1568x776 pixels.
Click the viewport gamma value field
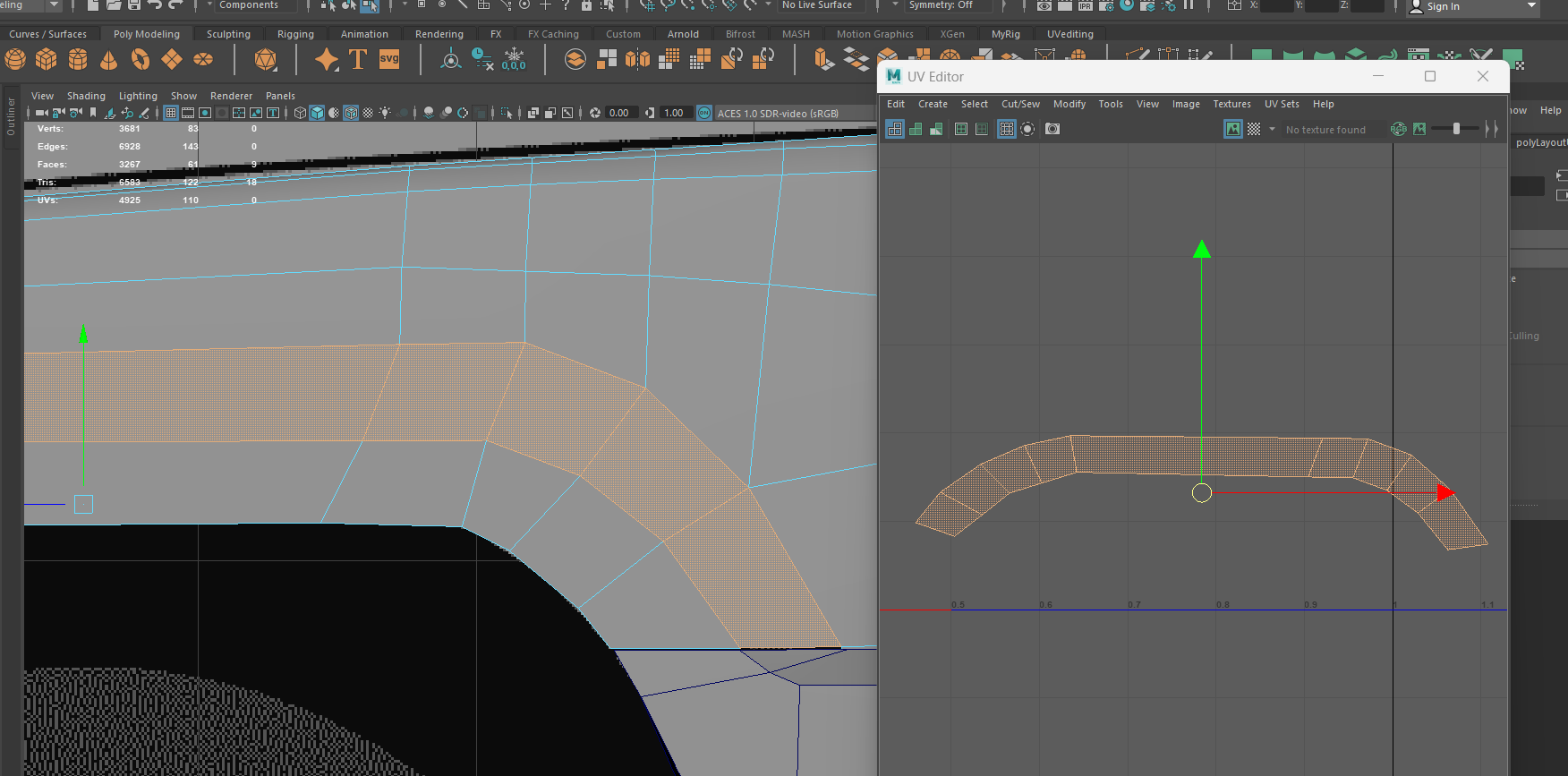point(674,113)
